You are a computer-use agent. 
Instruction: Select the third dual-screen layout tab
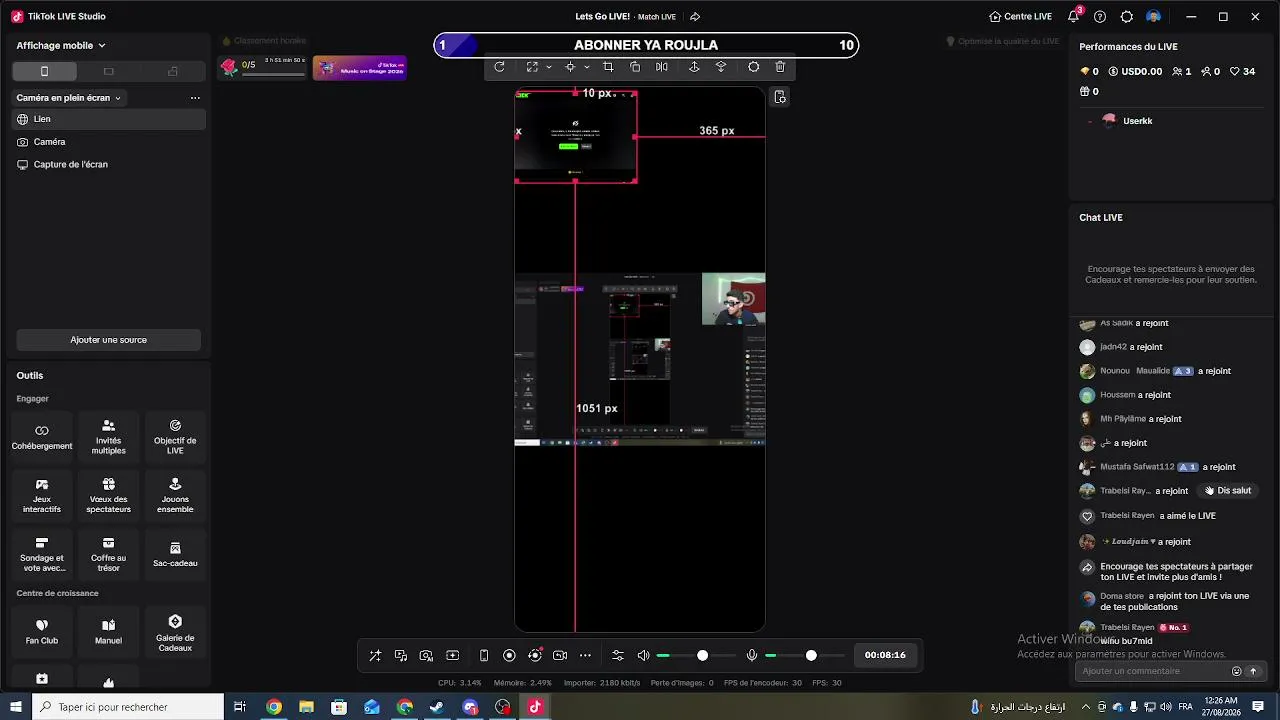click(173, 71)
